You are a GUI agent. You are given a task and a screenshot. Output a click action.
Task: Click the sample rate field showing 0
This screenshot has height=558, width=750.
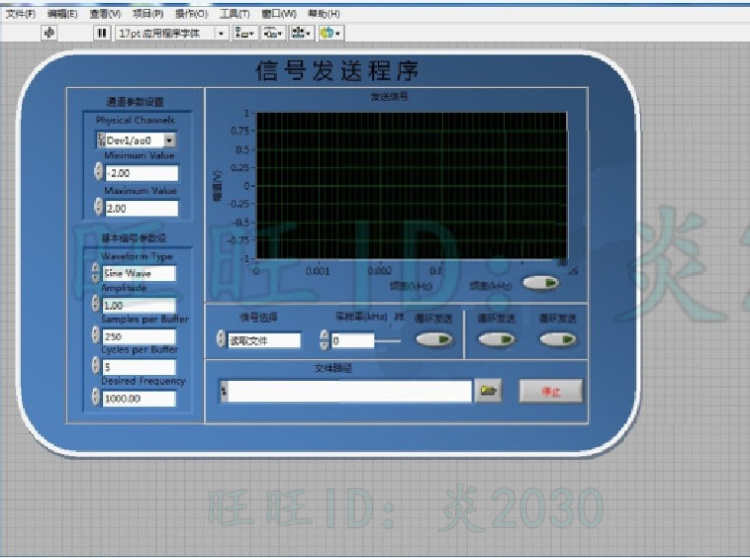coord(353,340)
